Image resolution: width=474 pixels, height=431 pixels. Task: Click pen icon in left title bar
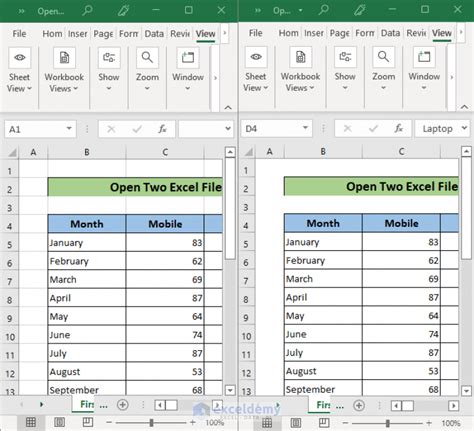click(x=123, y=10)
